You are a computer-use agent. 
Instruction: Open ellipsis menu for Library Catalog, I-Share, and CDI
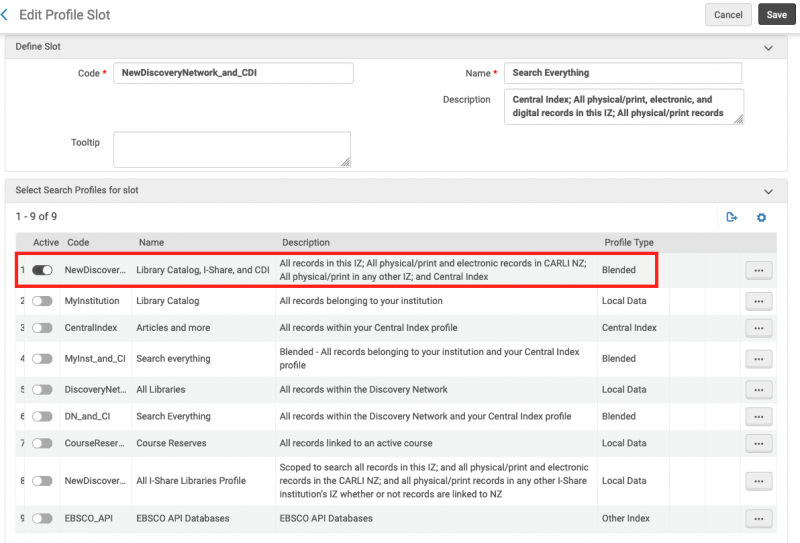click(x=759, y=270)
